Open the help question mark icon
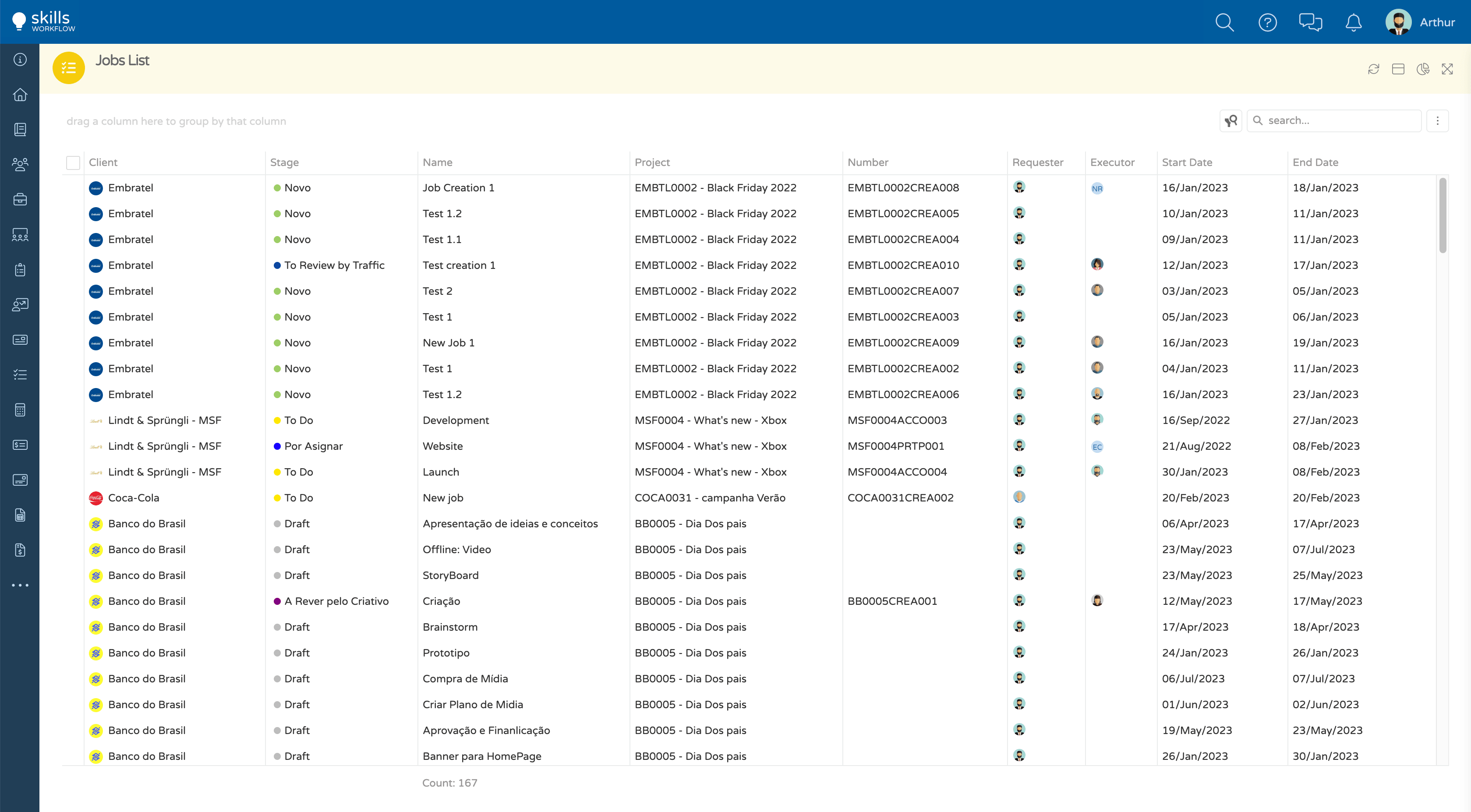The width and height of the screenshot is (1471, 812). coord(1268,22)
